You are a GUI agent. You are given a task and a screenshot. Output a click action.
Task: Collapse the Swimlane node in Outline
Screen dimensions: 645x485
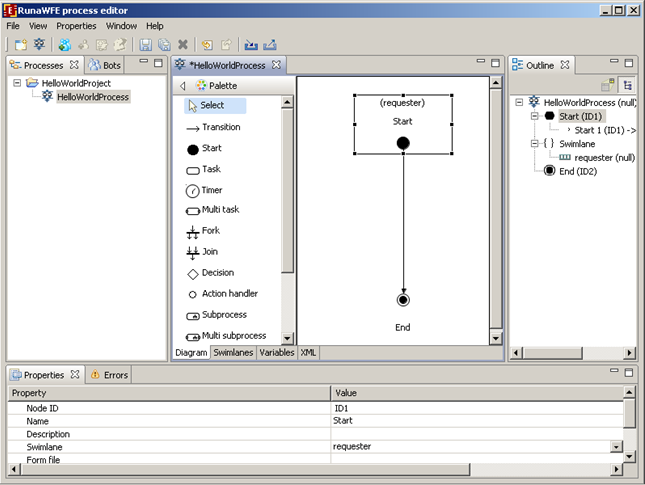tap(536, 144)
